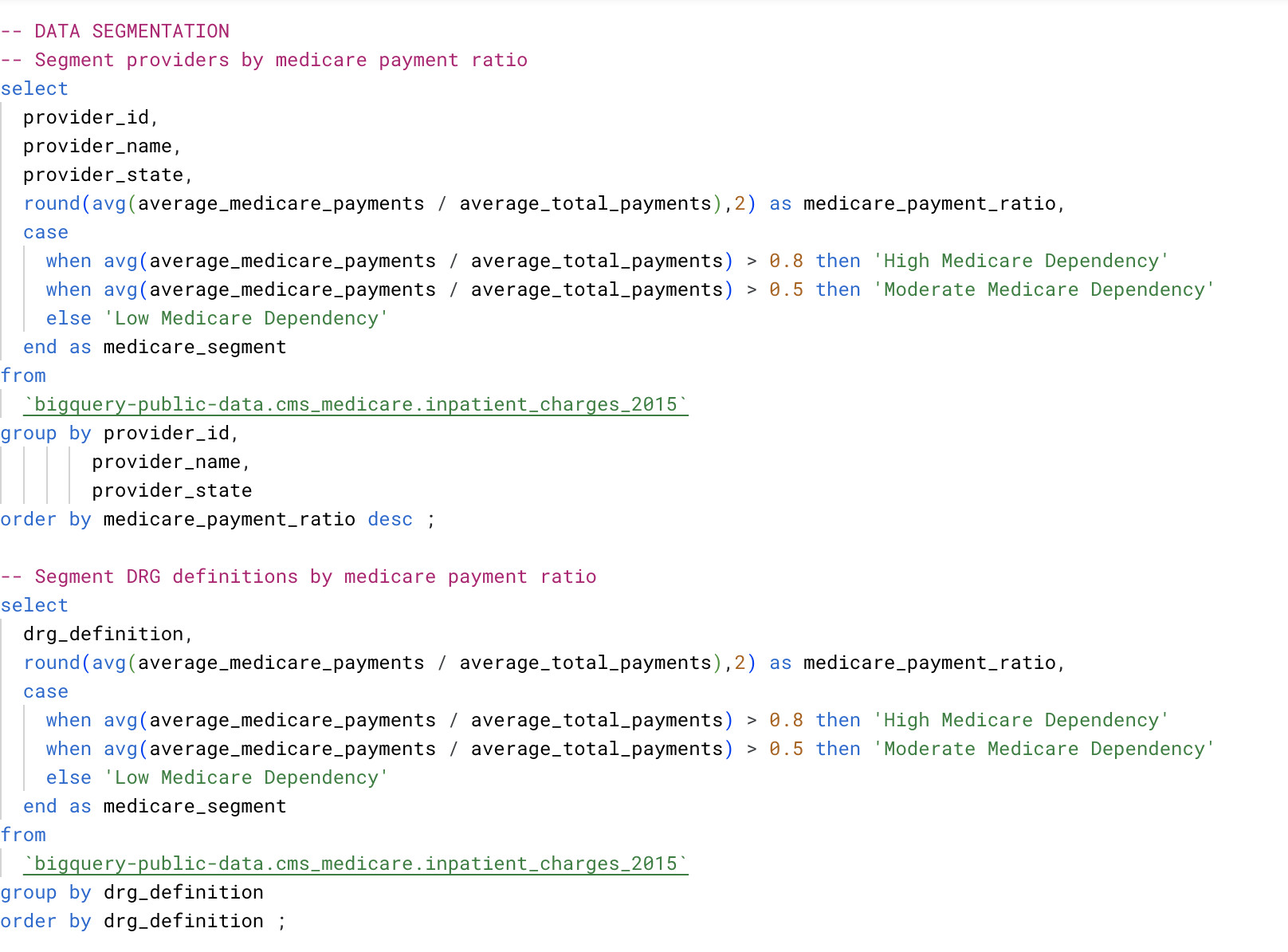
Task: Click the 0.8 threshold in the first query
Action: [x=786, y=261]
